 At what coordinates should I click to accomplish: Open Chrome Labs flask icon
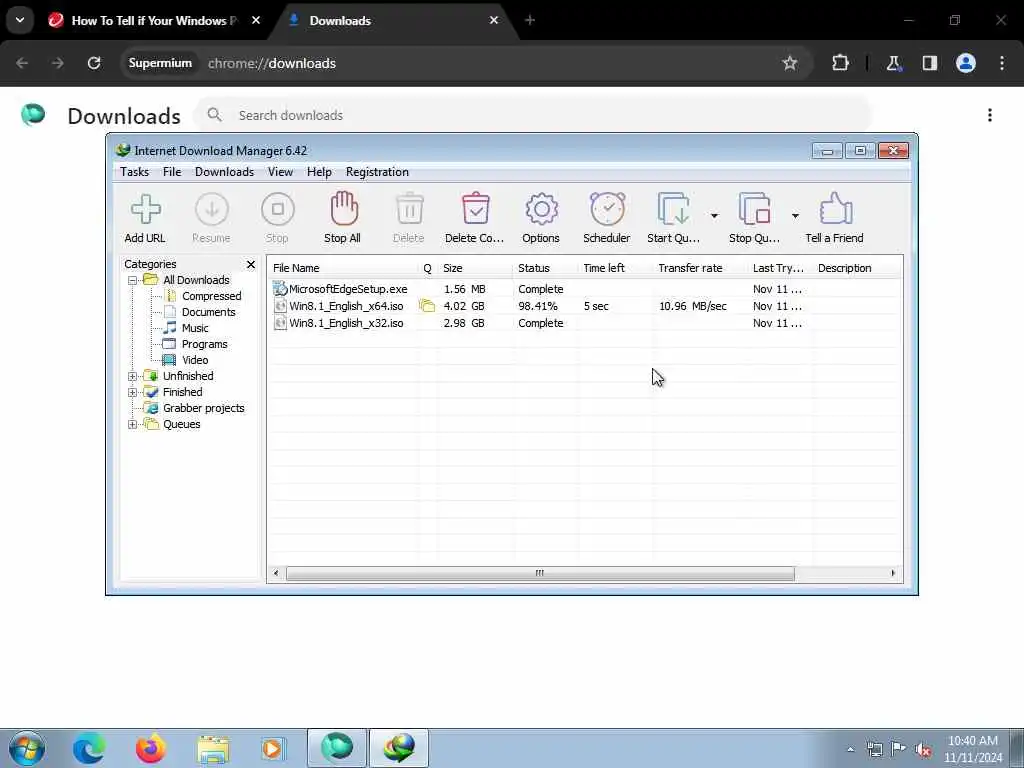tap(893, 63)
